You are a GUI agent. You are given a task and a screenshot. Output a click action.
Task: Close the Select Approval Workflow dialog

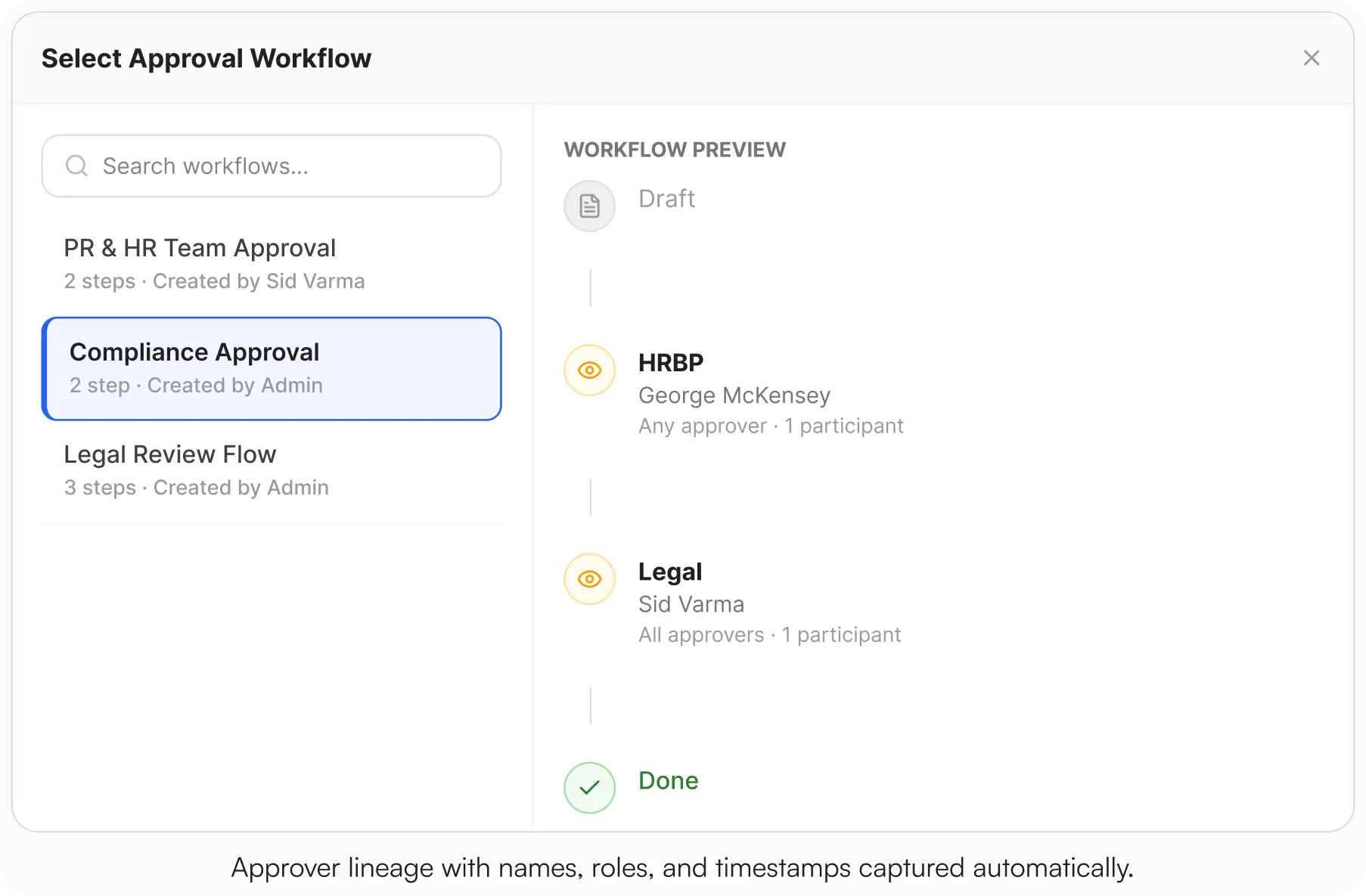click(1312, 58)
